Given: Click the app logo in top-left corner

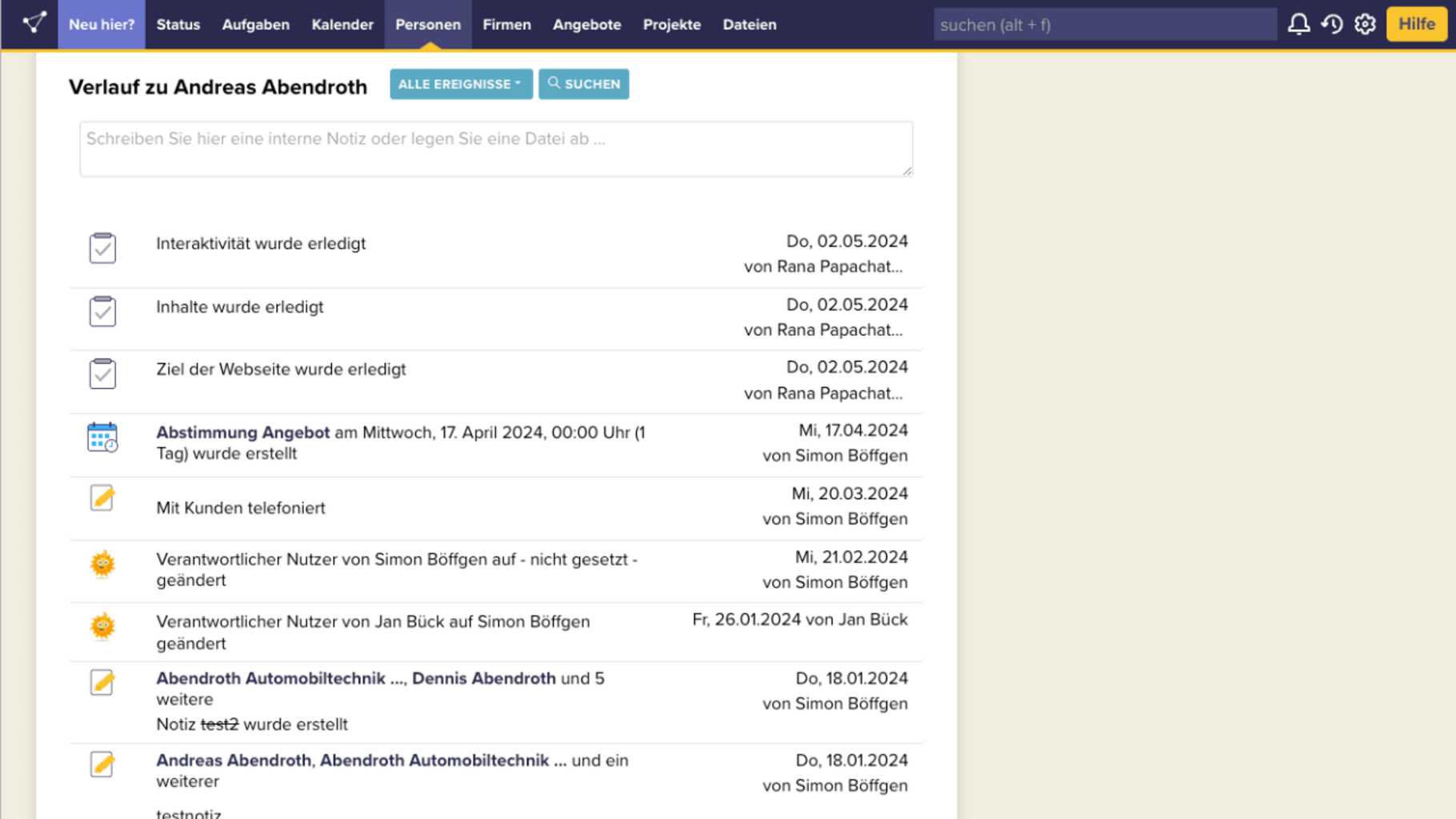Looking at the screenshot, I should click(x=34, y=23).
